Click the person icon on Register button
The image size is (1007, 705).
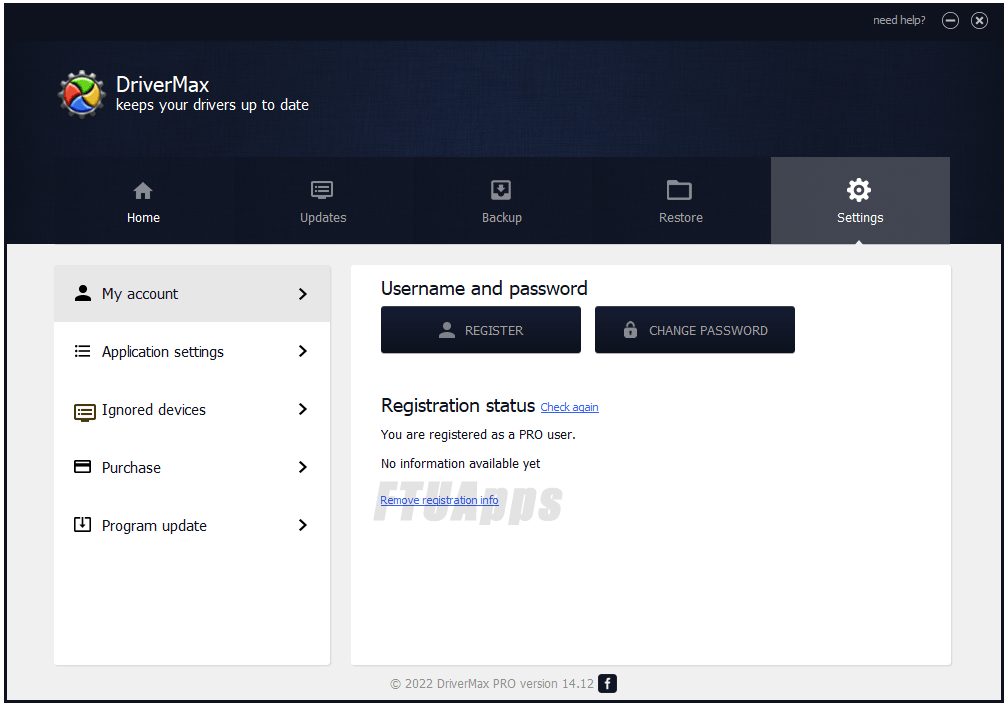pos(446,330)
